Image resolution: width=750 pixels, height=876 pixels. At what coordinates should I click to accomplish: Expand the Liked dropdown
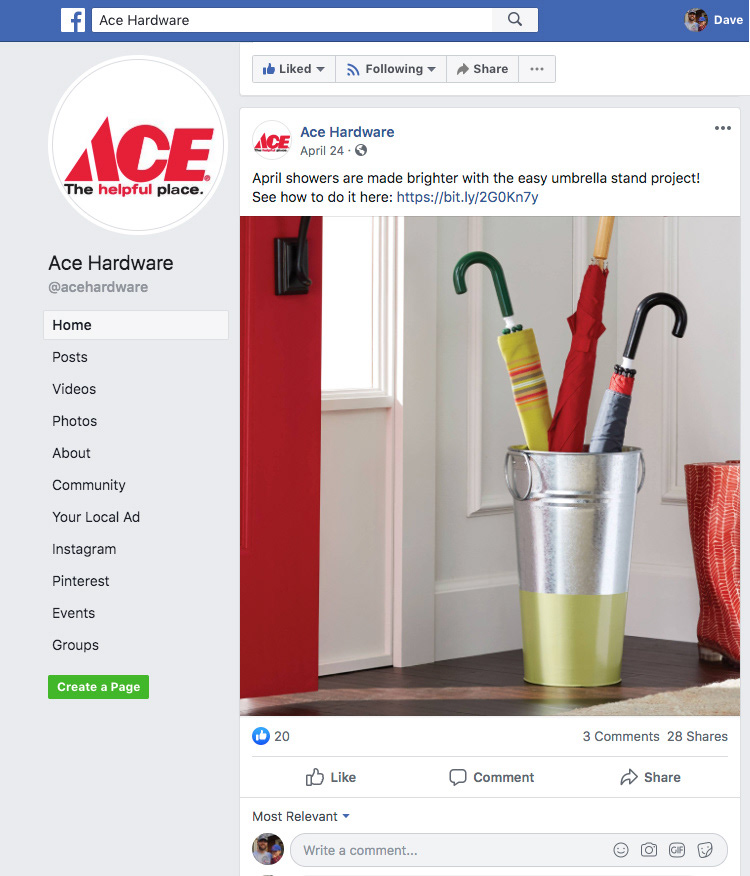[294, 69]
